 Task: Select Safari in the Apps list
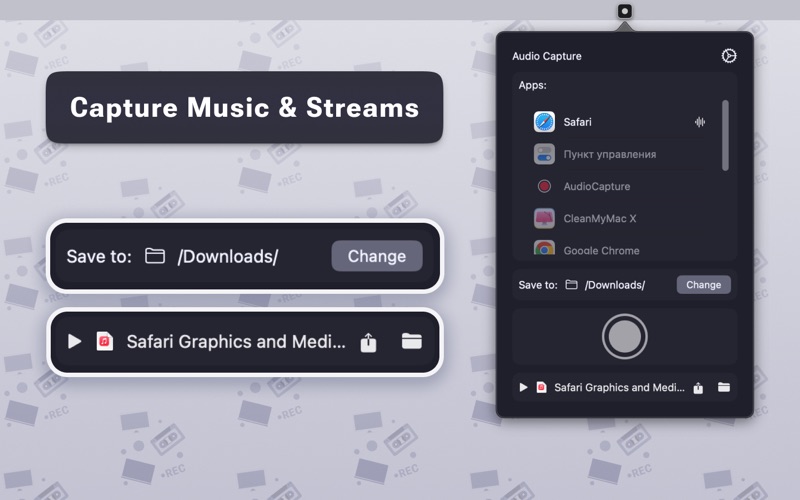(577, 122)
